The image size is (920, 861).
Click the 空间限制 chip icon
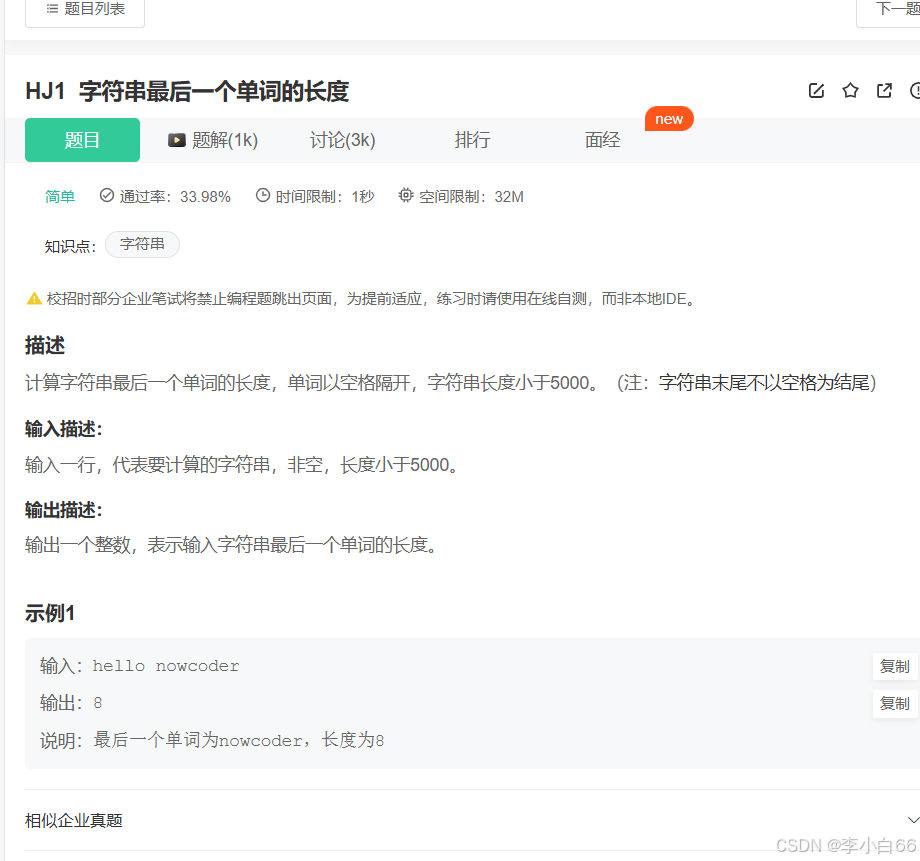tap(405, 195)
